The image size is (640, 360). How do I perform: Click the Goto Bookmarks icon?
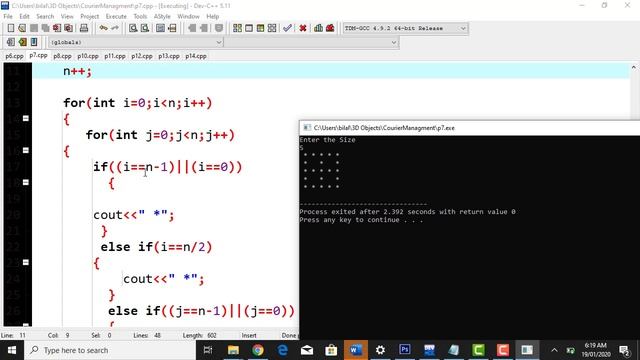click(x=34, y=42)
